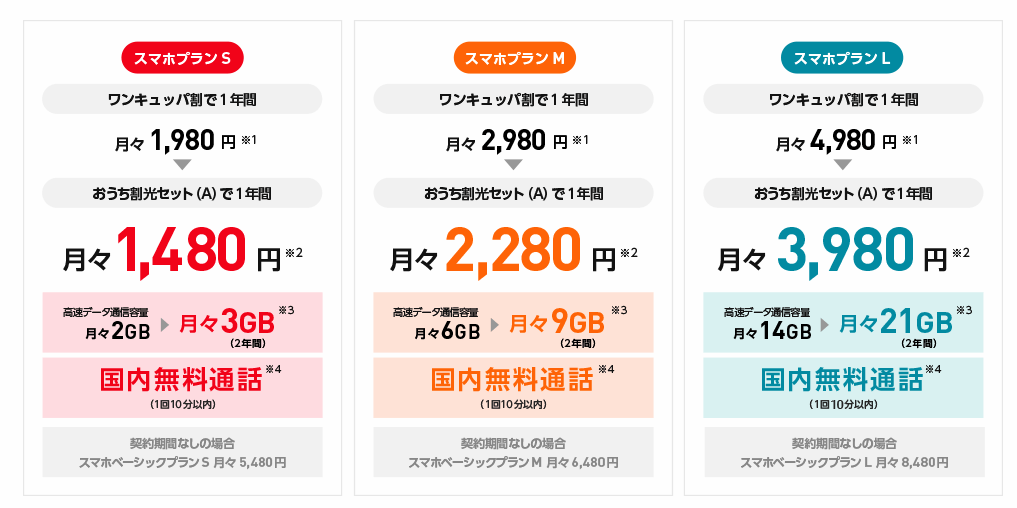This screenshot has height=508, width=1017.
Task: Click the orange 国内無料通話 box in plan M
Action: tap(514, 387)
